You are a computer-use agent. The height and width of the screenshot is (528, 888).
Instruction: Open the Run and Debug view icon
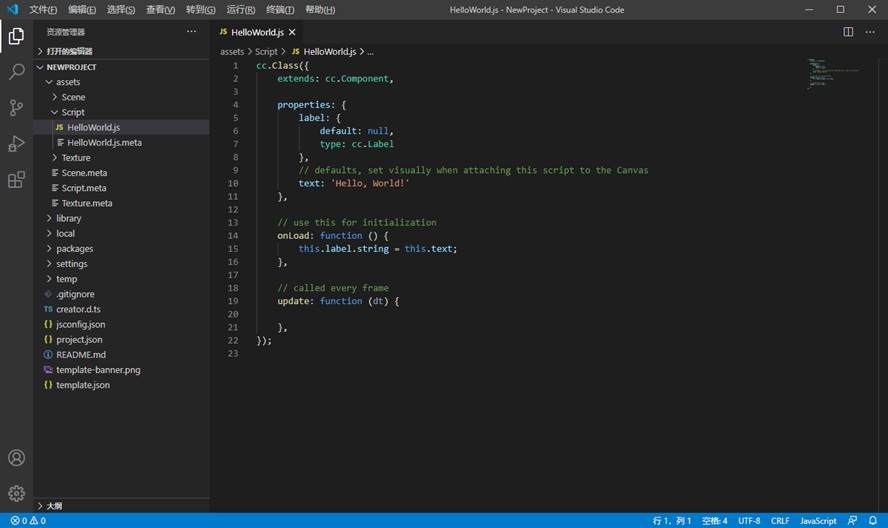pyautogui.click(x=16, y=143)
